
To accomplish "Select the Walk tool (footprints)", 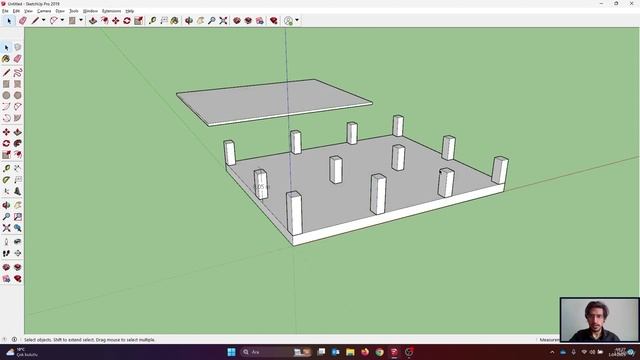I will [6, 253].
